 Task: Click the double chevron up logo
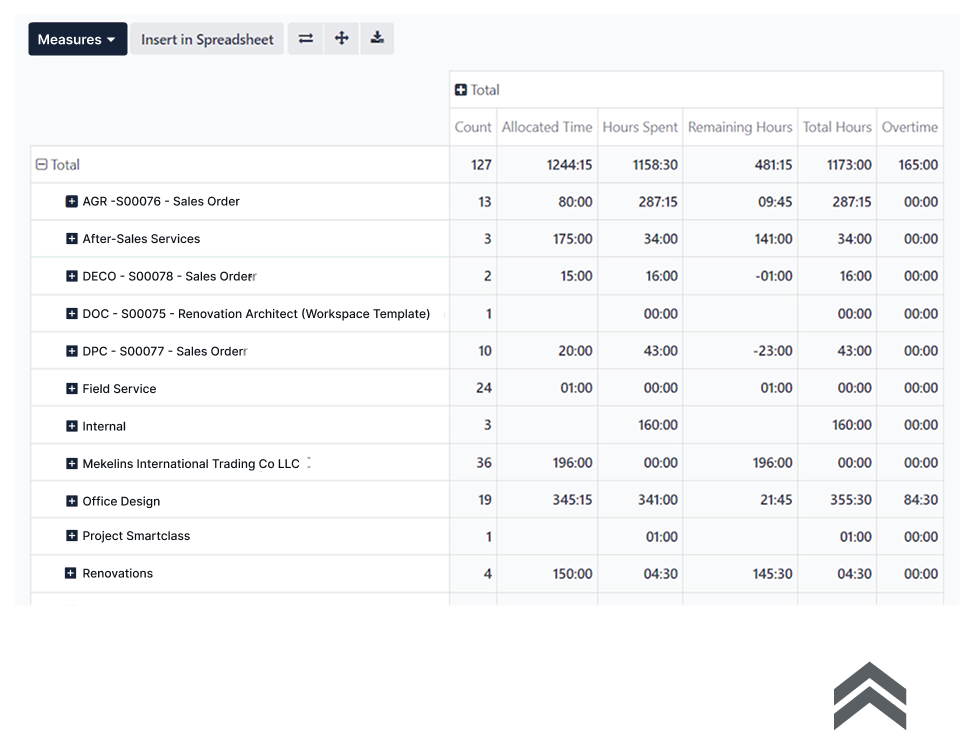[870, 695]
